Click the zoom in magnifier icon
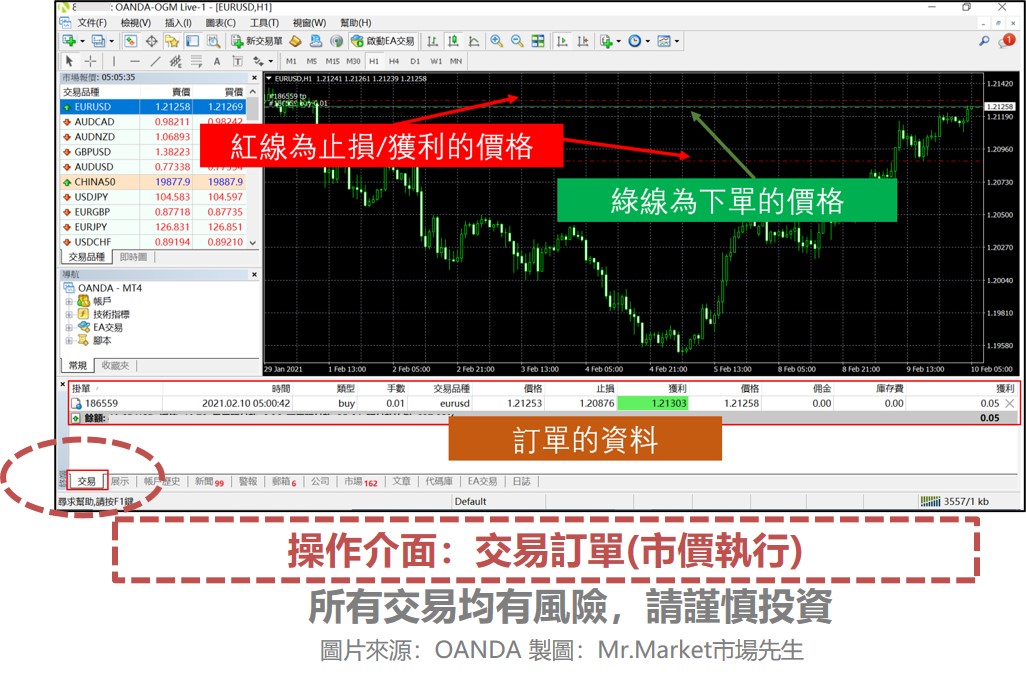Image resolution: width=1026 pixels, height=677 pixels. pyautogui.click(x=497, y=41)
